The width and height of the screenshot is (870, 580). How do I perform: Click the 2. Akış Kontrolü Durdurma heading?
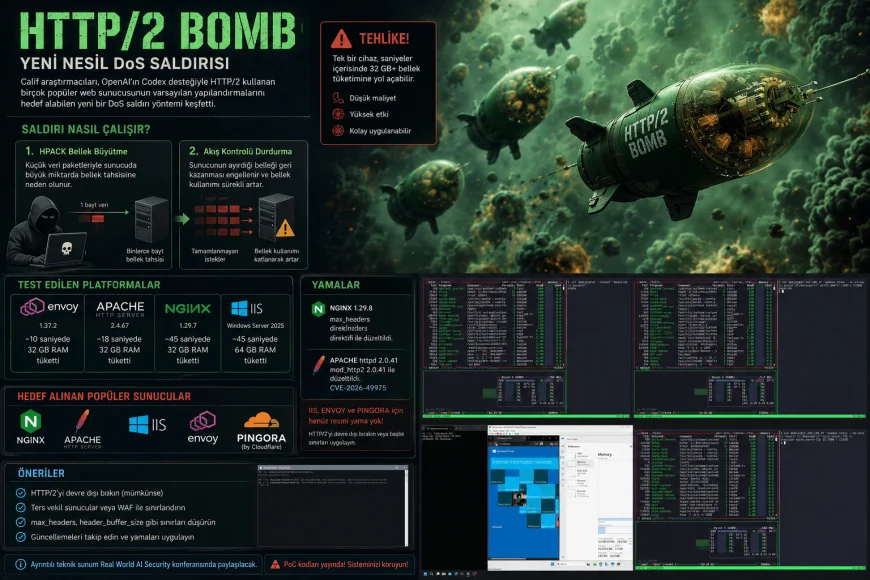point(240,151)
